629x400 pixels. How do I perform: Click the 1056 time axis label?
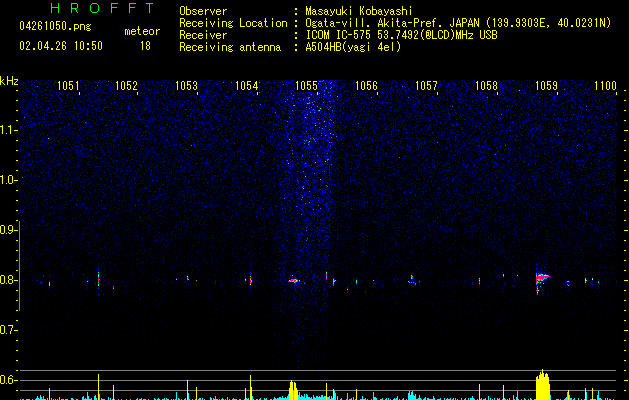pos(366,85)
